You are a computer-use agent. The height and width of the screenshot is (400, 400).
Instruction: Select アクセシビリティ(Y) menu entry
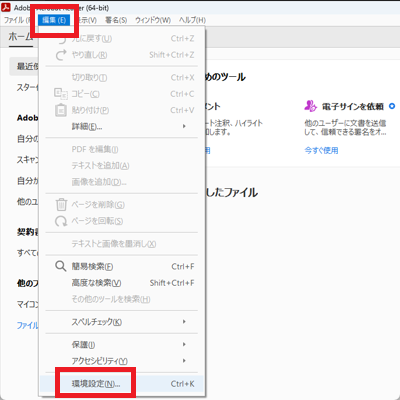point(122,361)
